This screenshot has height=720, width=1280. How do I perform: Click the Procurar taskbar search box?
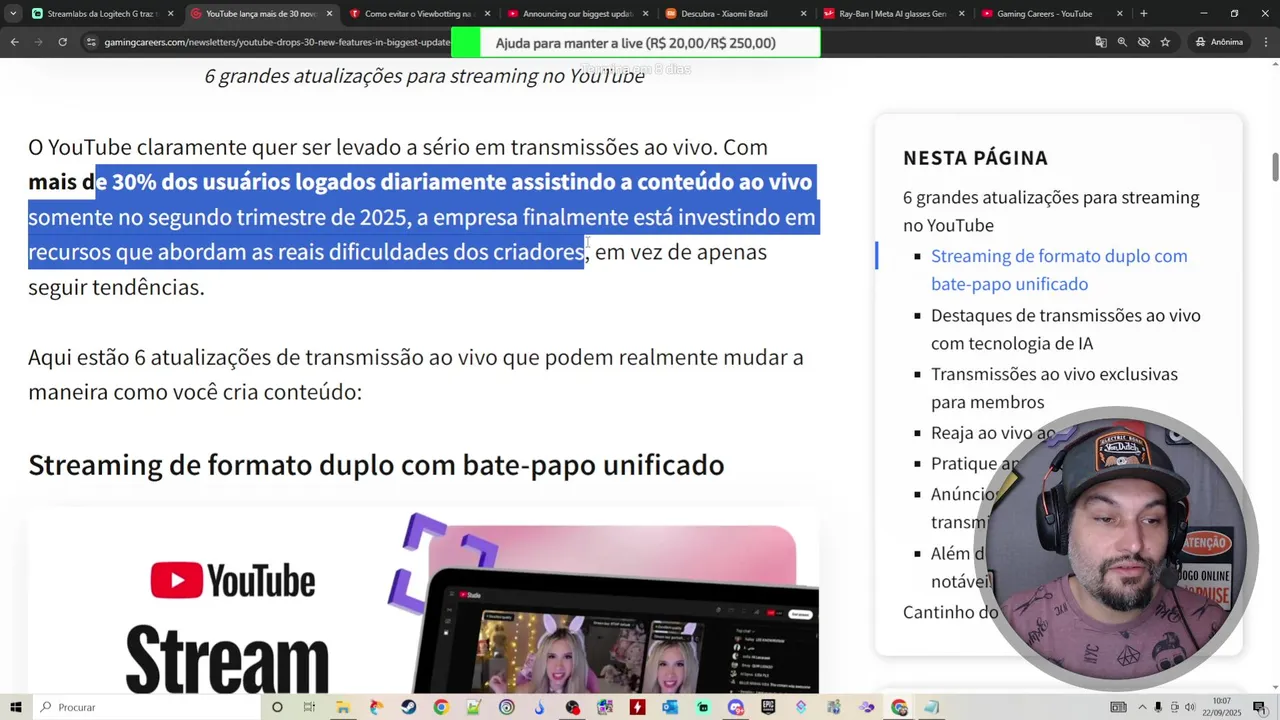pos(147,707)
